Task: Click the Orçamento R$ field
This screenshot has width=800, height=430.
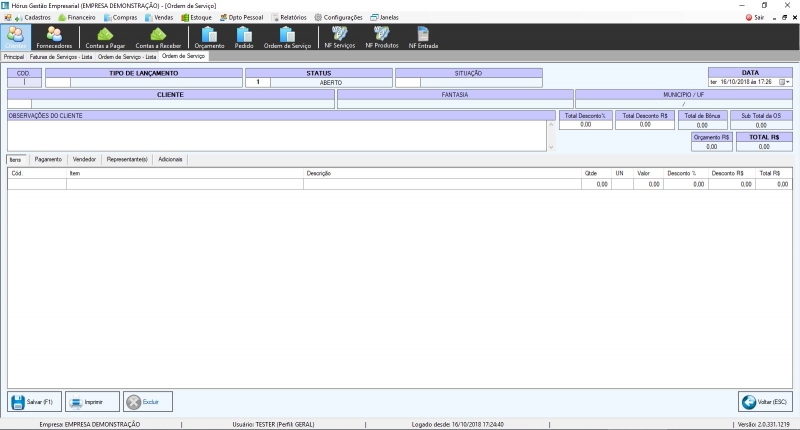Action: (712, 146)
